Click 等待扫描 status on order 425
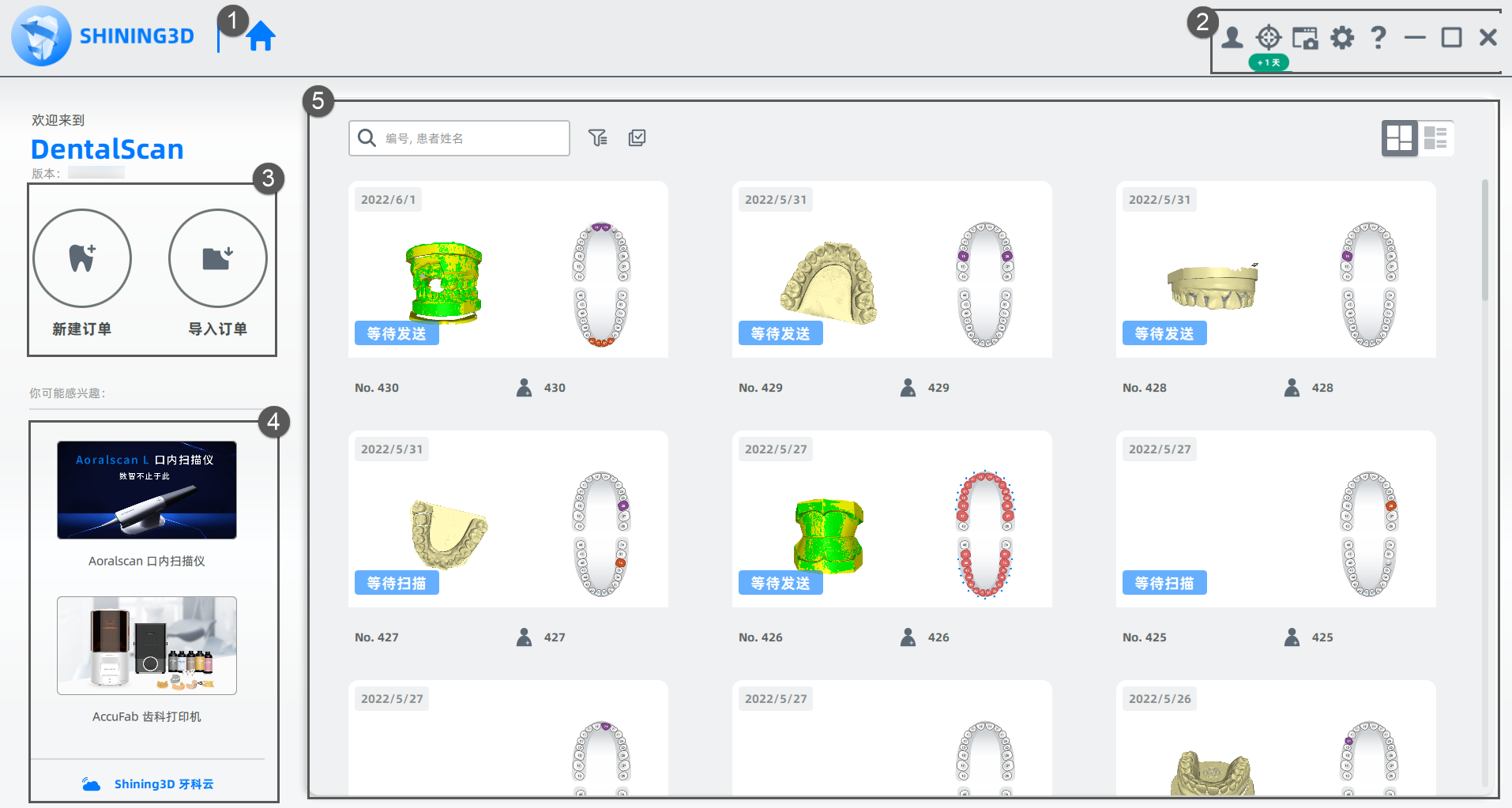The width and height of the screenshot is (1512, 808). [1164, 583]
